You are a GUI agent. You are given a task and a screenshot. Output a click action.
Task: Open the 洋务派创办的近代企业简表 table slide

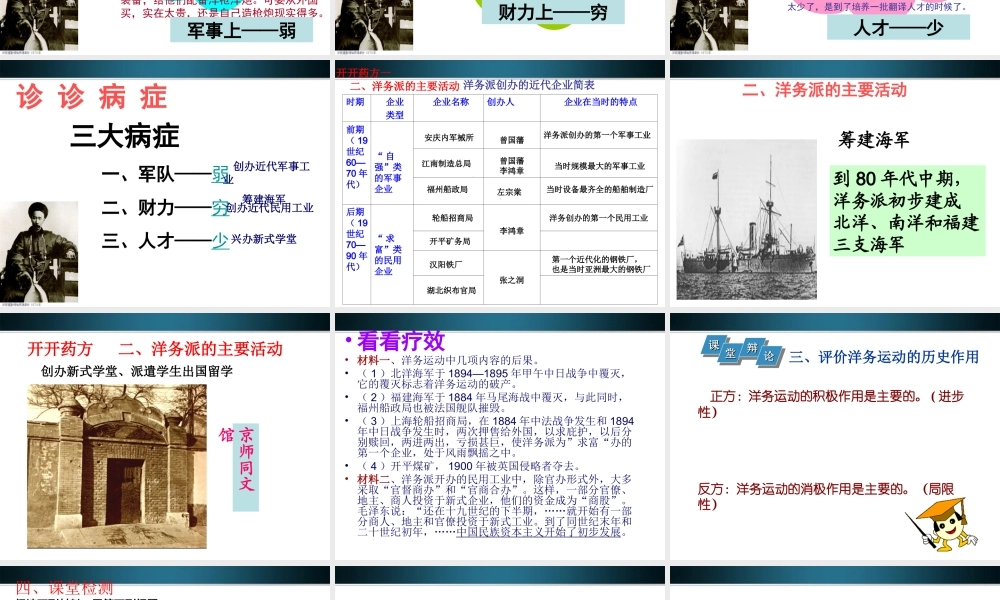click(499, 184)
